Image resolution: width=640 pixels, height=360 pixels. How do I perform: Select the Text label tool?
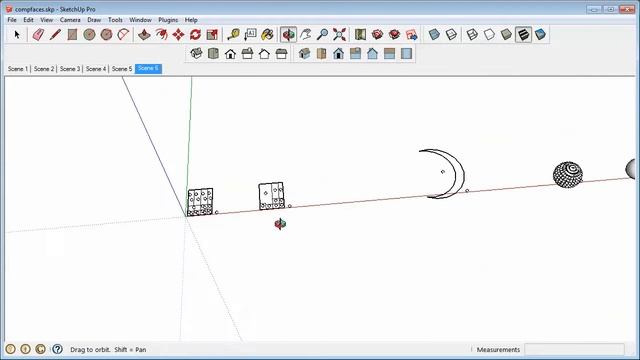pos(250,35)
